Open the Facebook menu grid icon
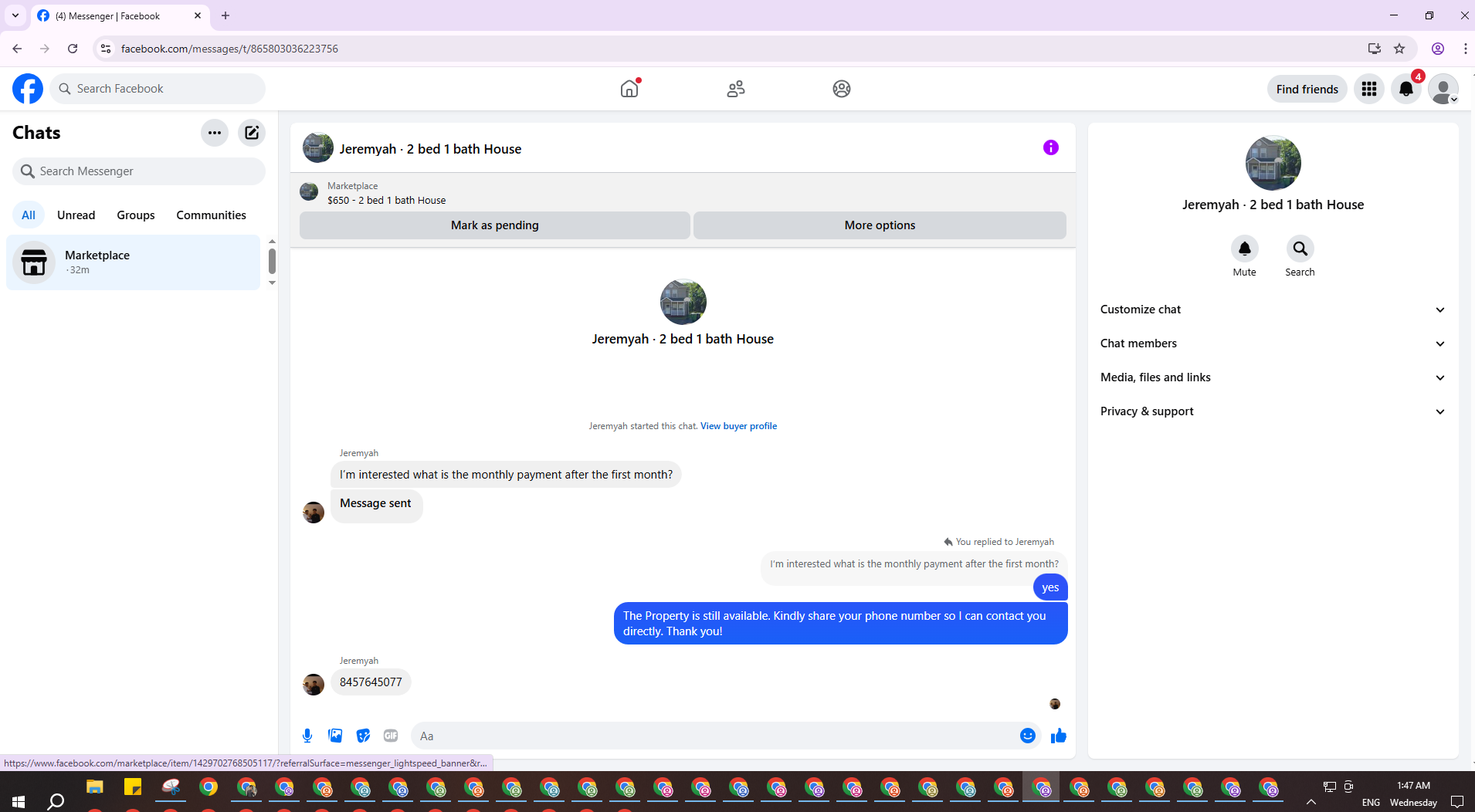This screenshot has width=1475, height=812. pos(1369,89)
